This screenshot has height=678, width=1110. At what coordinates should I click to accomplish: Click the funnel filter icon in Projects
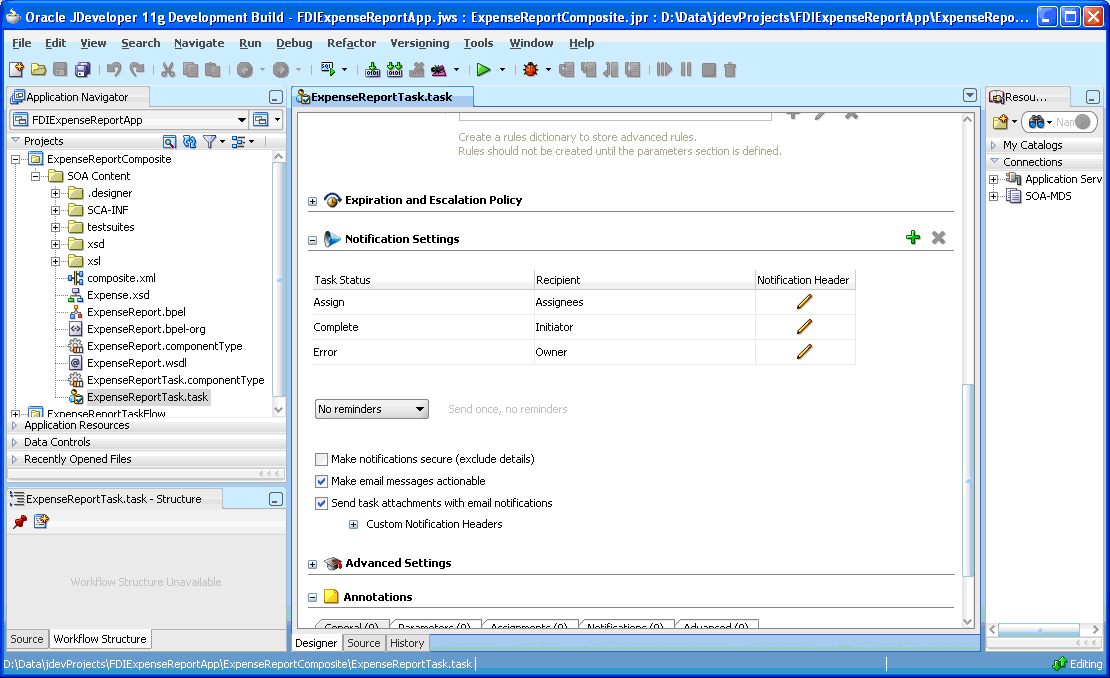pyautogui.click(x=210, y=142)
